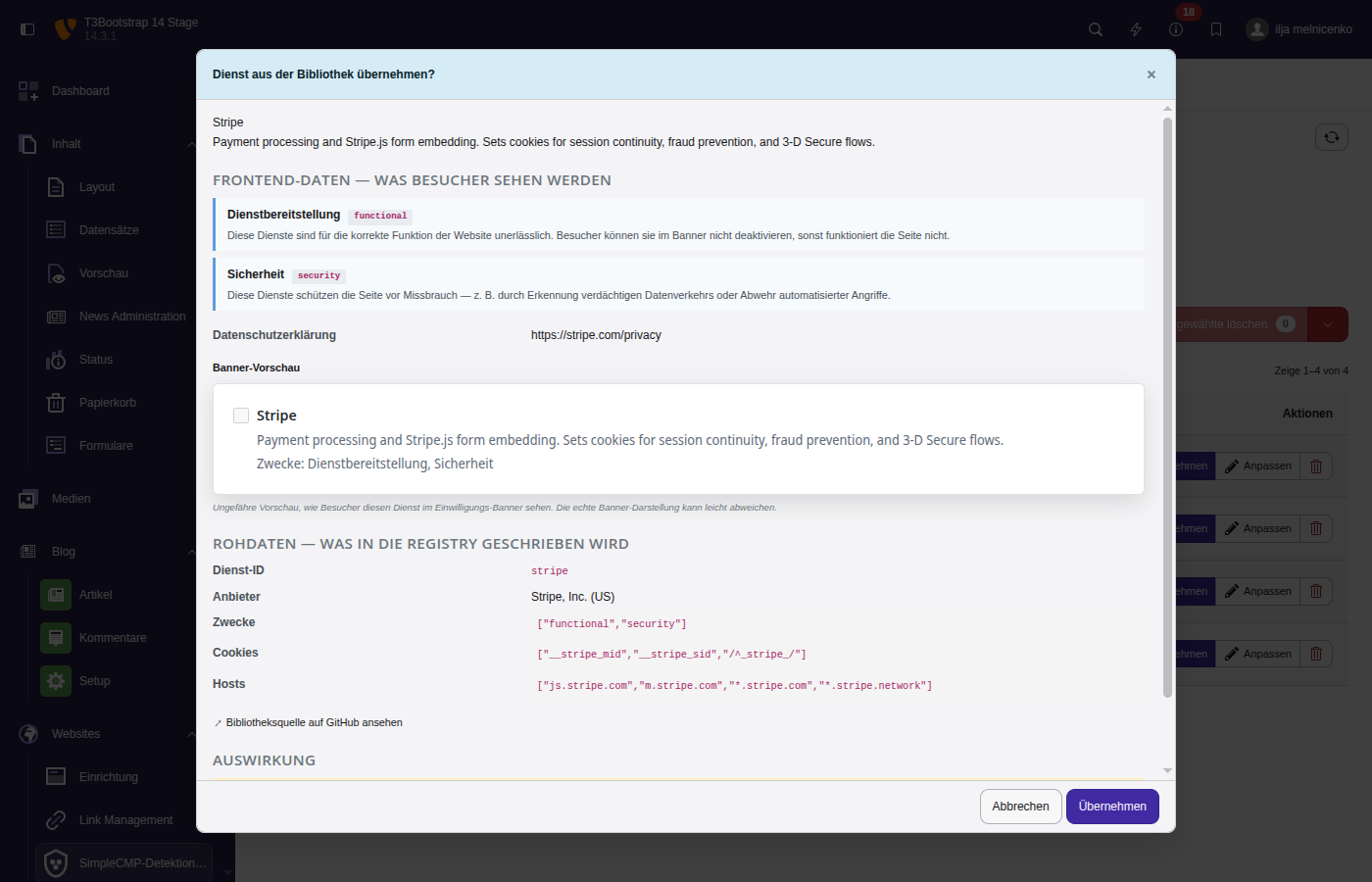Click the green Setup gear icon
1372x882 pixels.
(x=56, y=681)
